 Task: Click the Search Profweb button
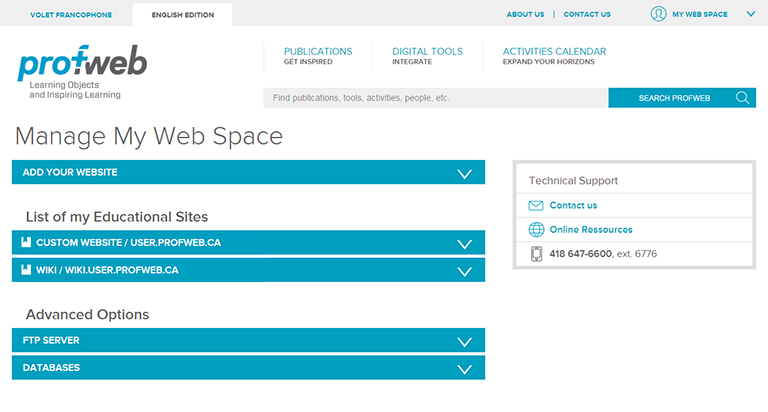click(682, 97)
